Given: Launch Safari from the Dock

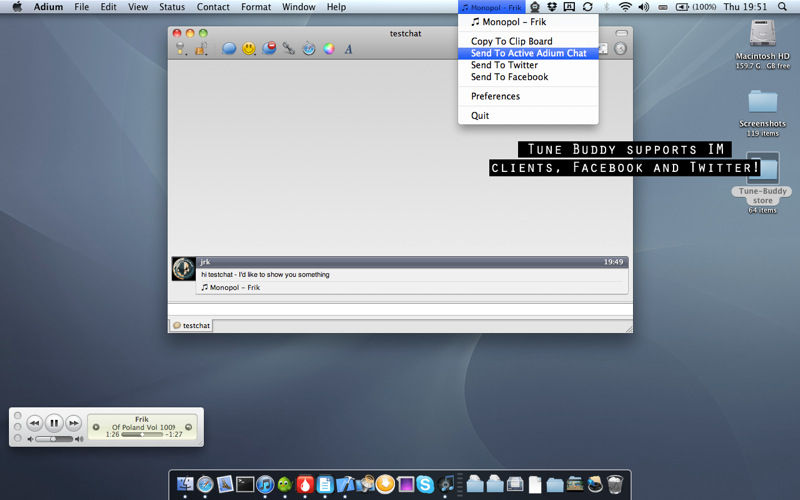Looking at the screenshot, I should 205,484.
